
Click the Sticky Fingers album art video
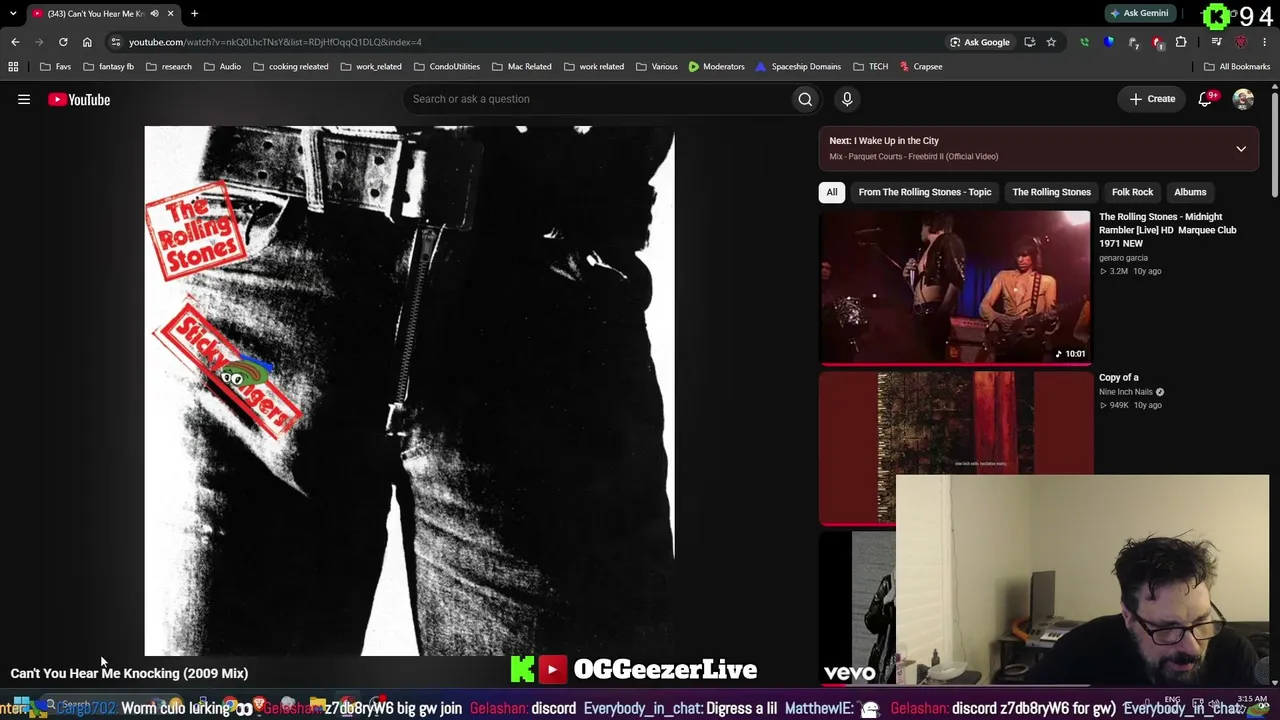409,391
